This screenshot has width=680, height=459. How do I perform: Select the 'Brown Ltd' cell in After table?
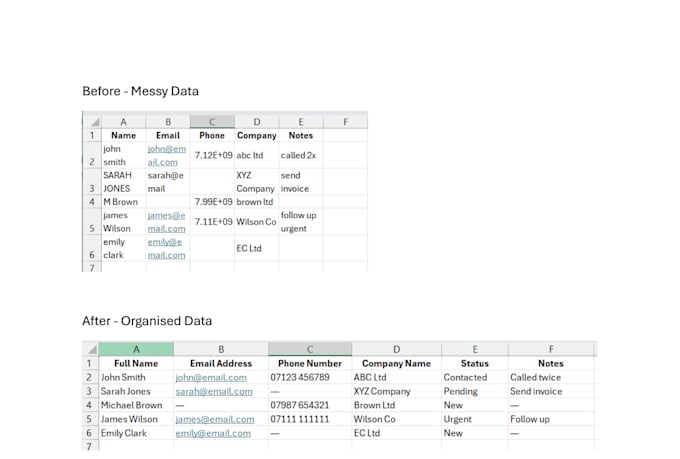[396, 405]
